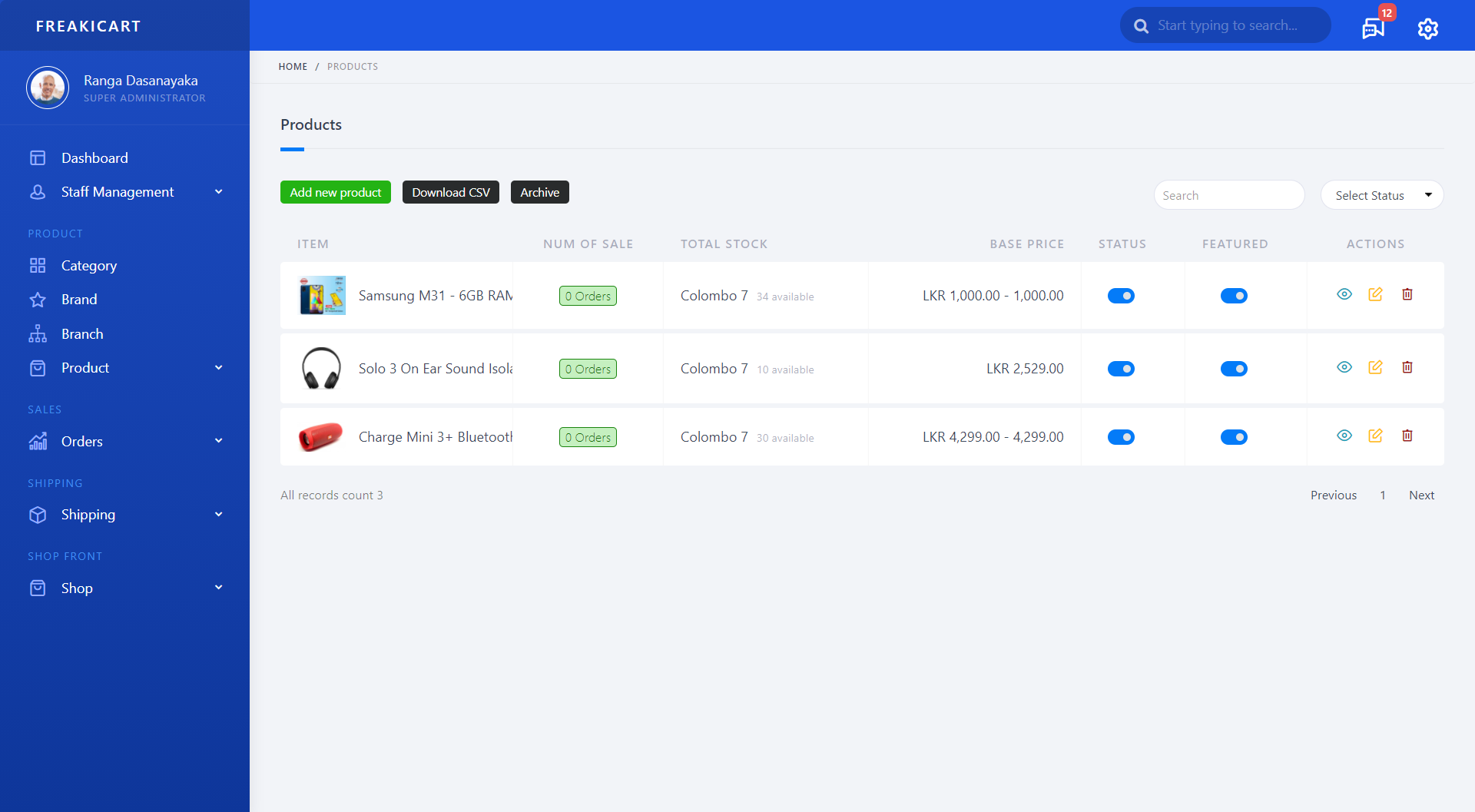This screenshot has height=812, width=1475.
Task: Open the Dashboard menu item
Action: (94, 157)
